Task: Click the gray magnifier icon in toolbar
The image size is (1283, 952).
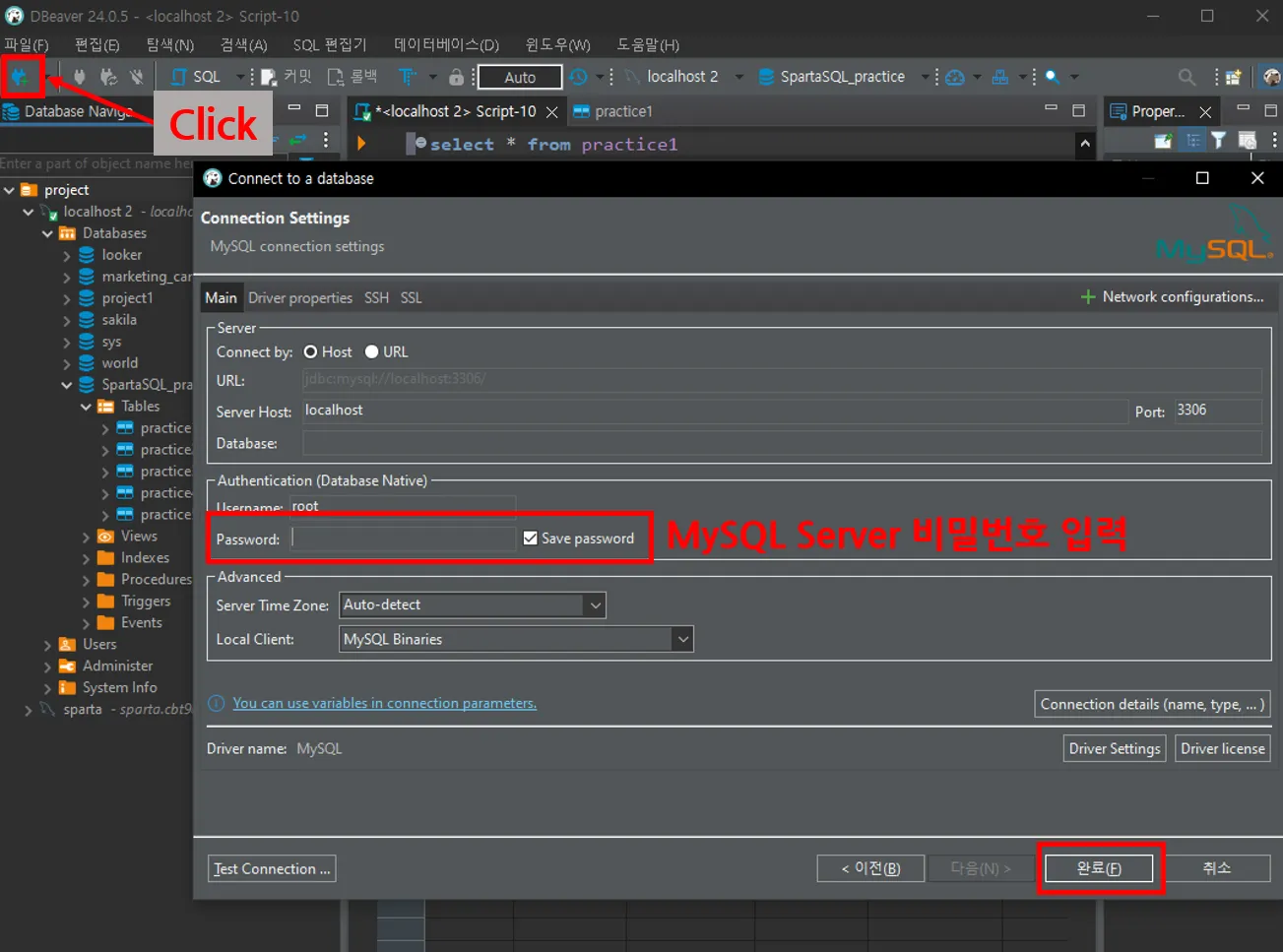Action: (x=1187, y=77)
